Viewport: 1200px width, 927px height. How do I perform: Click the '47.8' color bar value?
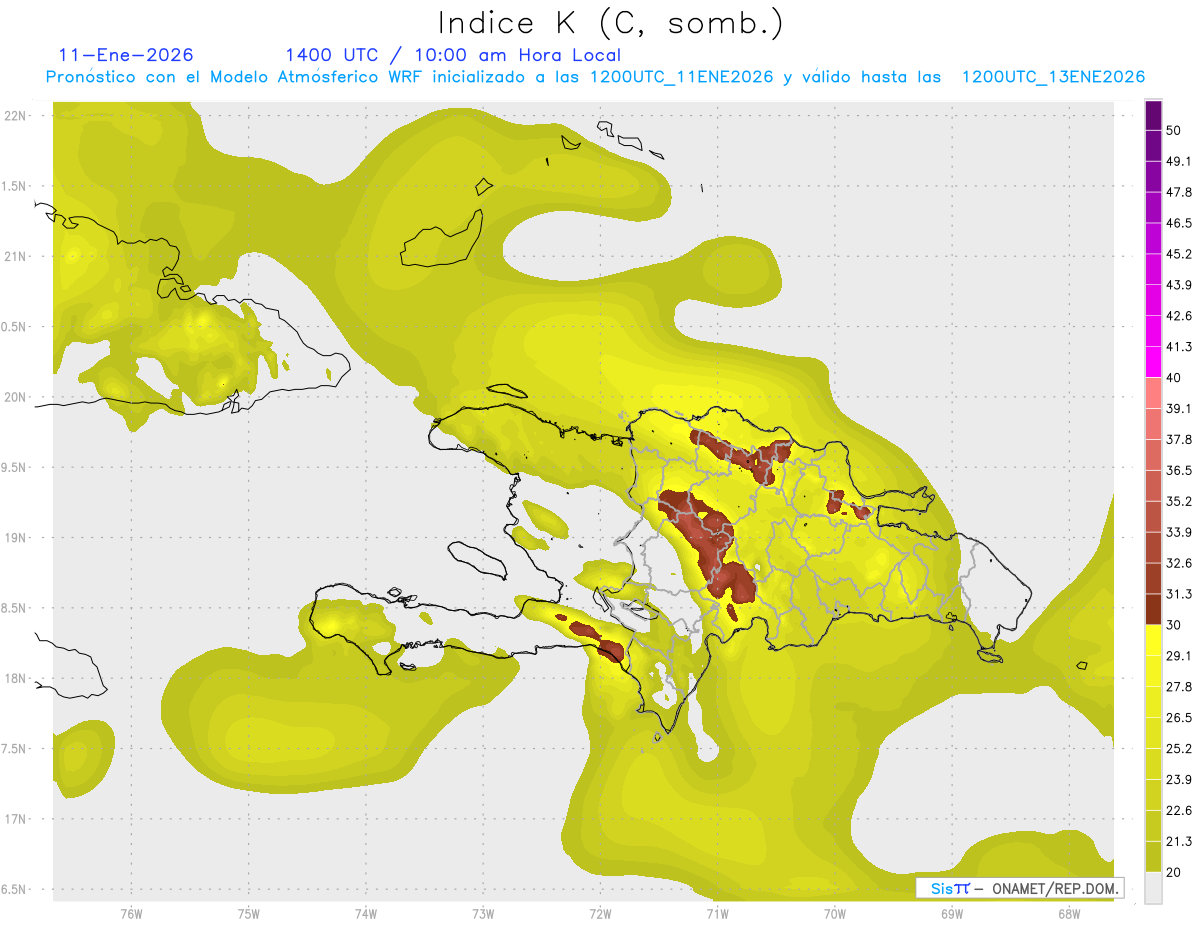tap(1179, 192)
